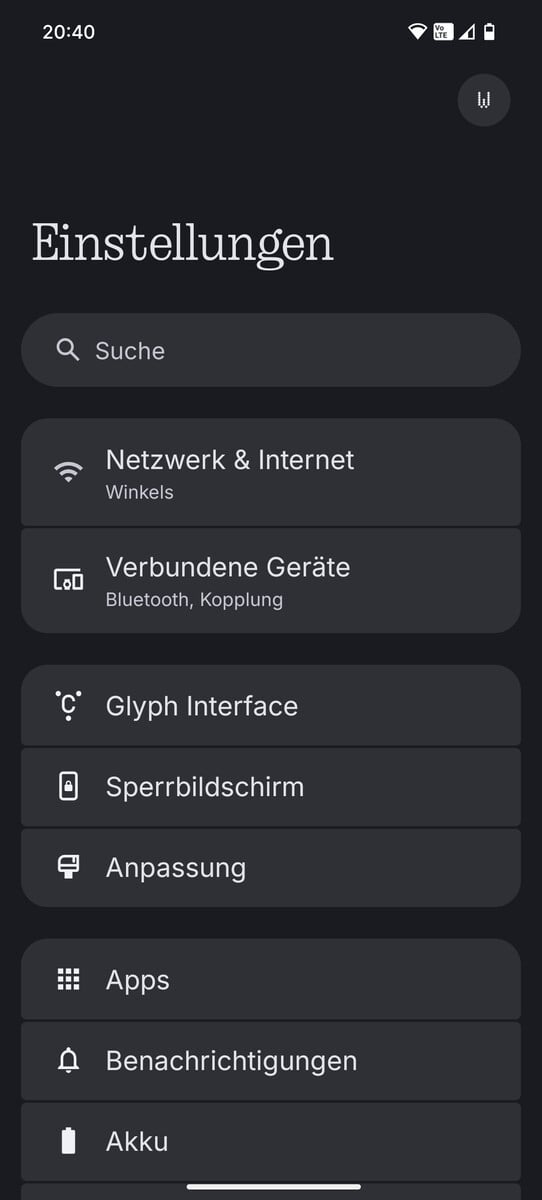Tap the devices icon beside Verbundene Geräte
Image resolution: width=542 pixels, height=1200 pixels.
click(68, 579)
